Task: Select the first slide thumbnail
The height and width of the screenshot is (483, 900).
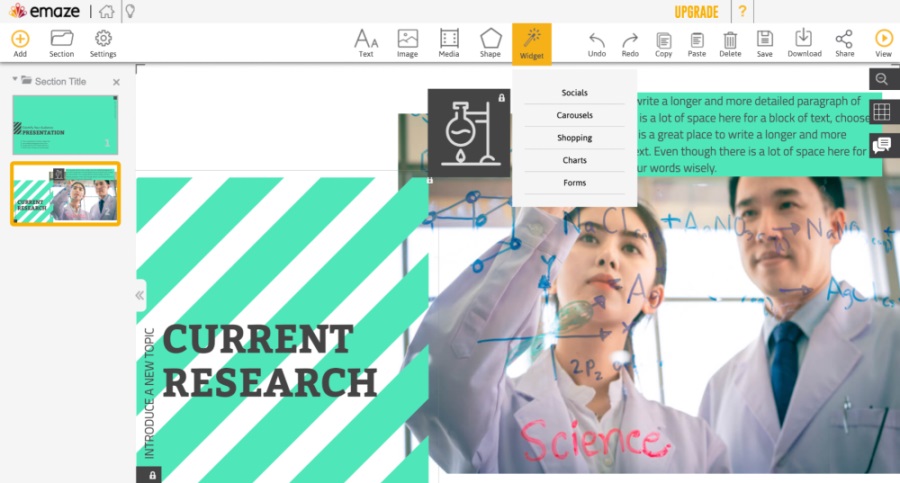Action: pos(65,124)
